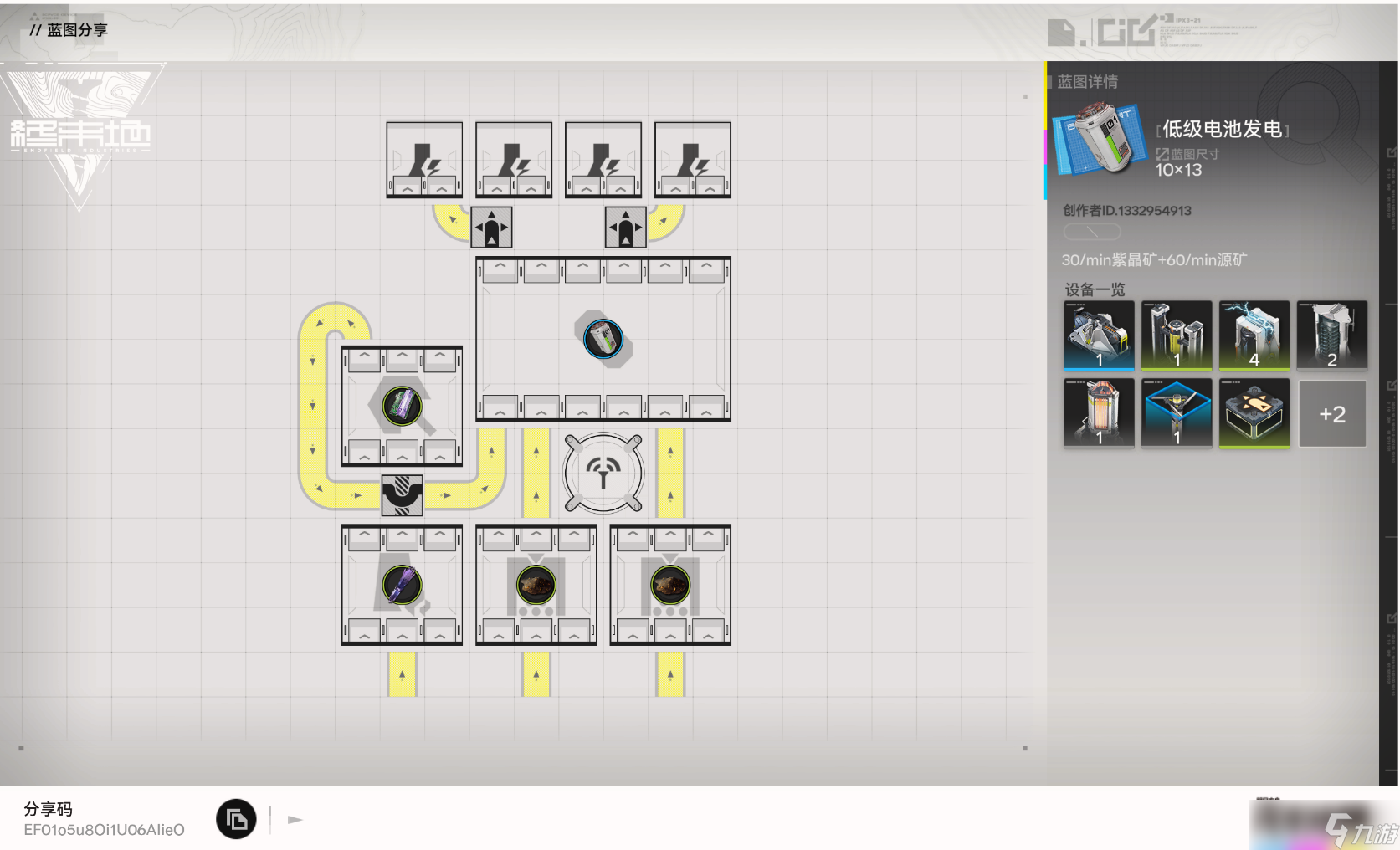
Task: Click the 分享码 label
Action: (48, 809)
